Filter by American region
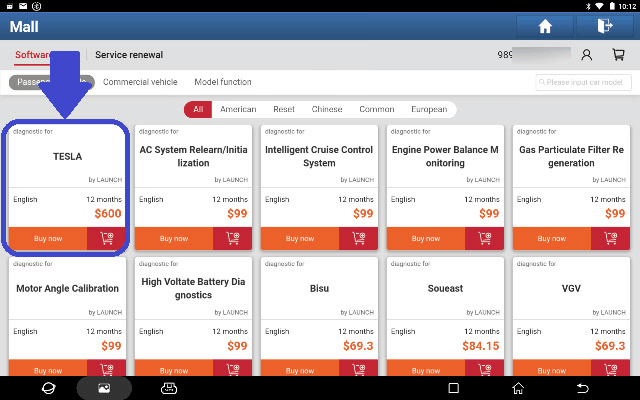 pyautogui.click(x=238, y=109)
